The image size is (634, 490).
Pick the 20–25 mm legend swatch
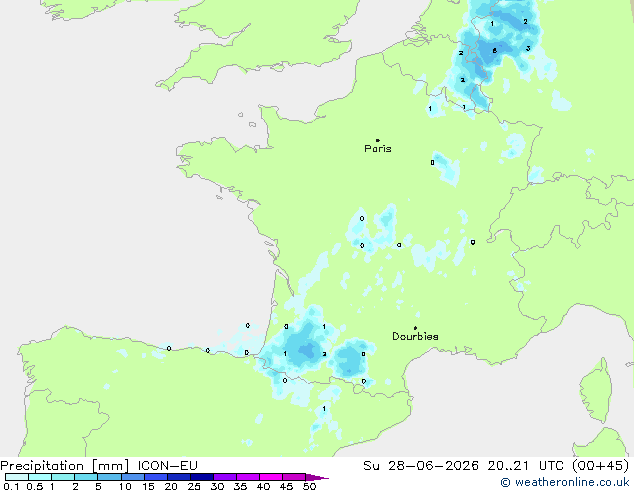coord(179,477)
